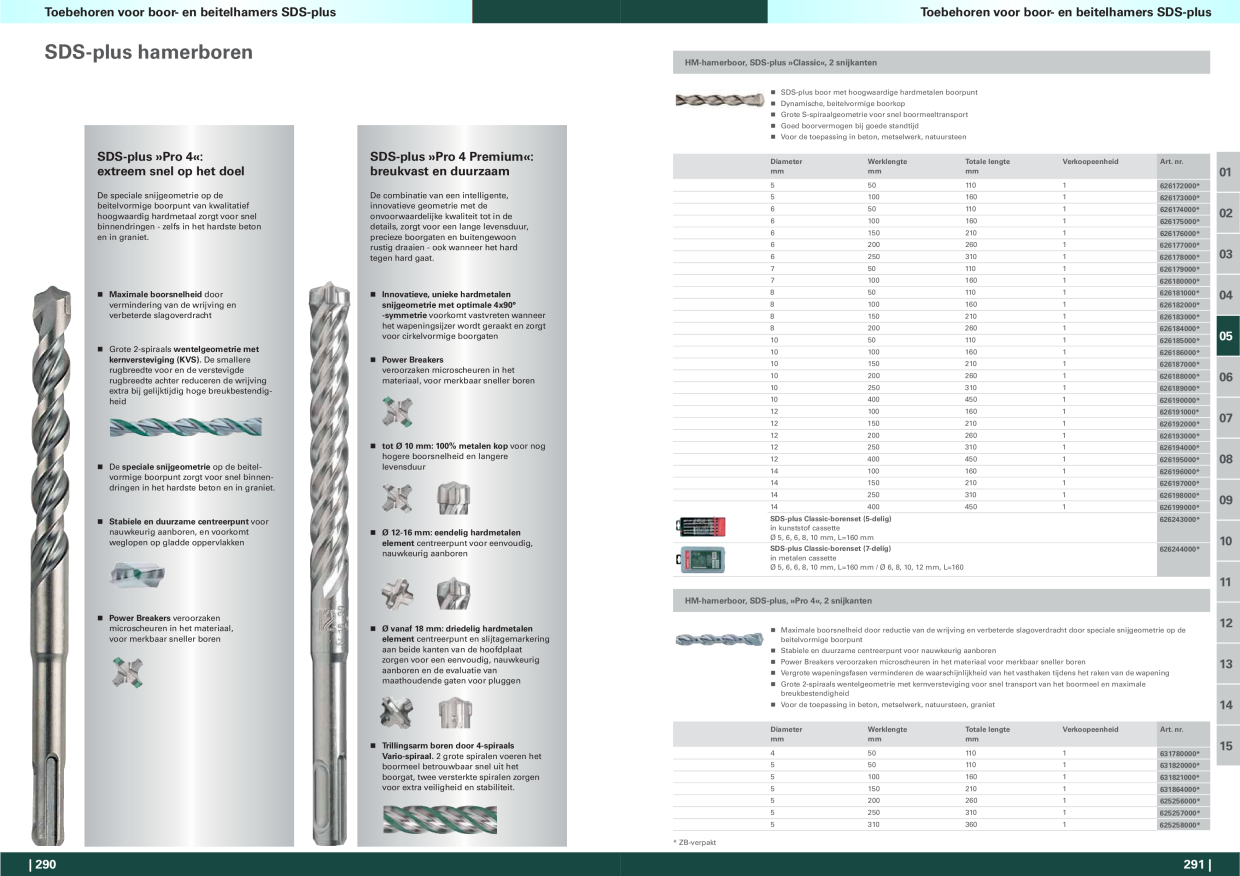This screenshot has width=1240, height=876.
Task: Click page number 291 in the footer
Action: coord(1197,865)
